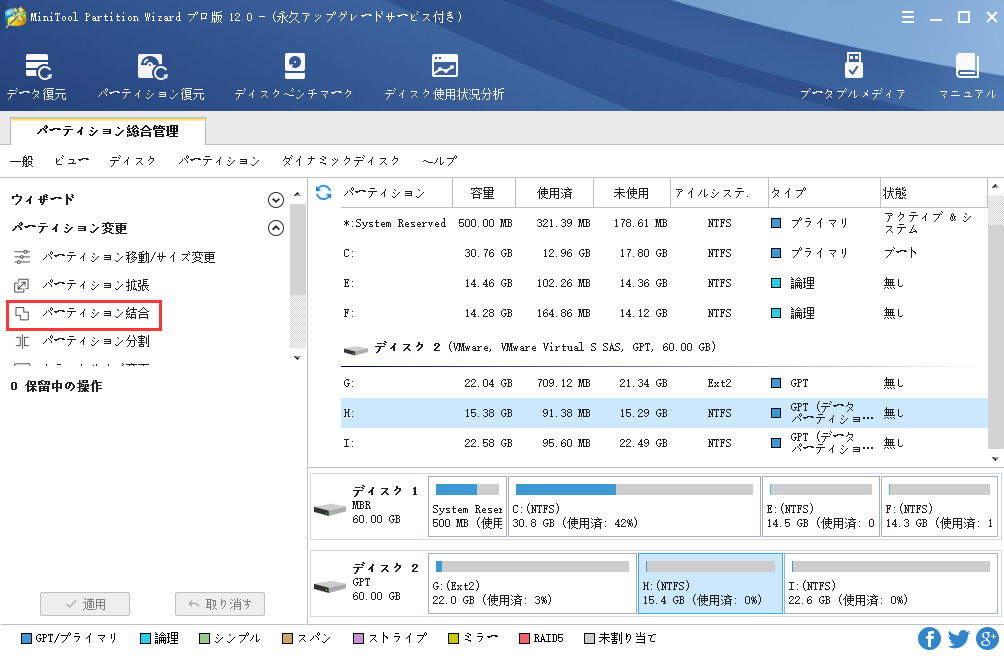Select the C: partition row
1004x656 pixels.
click(664, 253)
